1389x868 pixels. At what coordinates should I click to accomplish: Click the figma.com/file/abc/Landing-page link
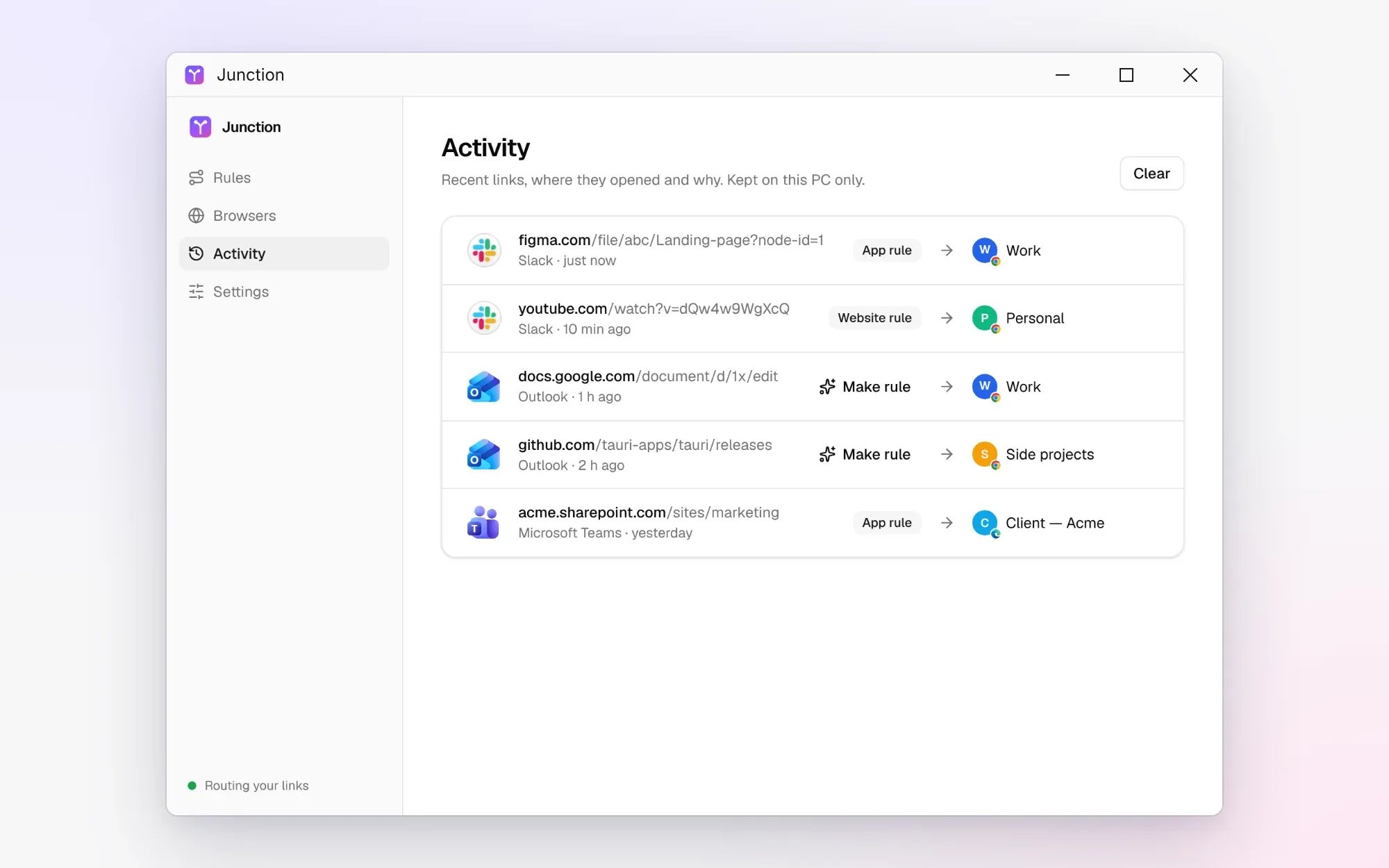pos(671,240)
